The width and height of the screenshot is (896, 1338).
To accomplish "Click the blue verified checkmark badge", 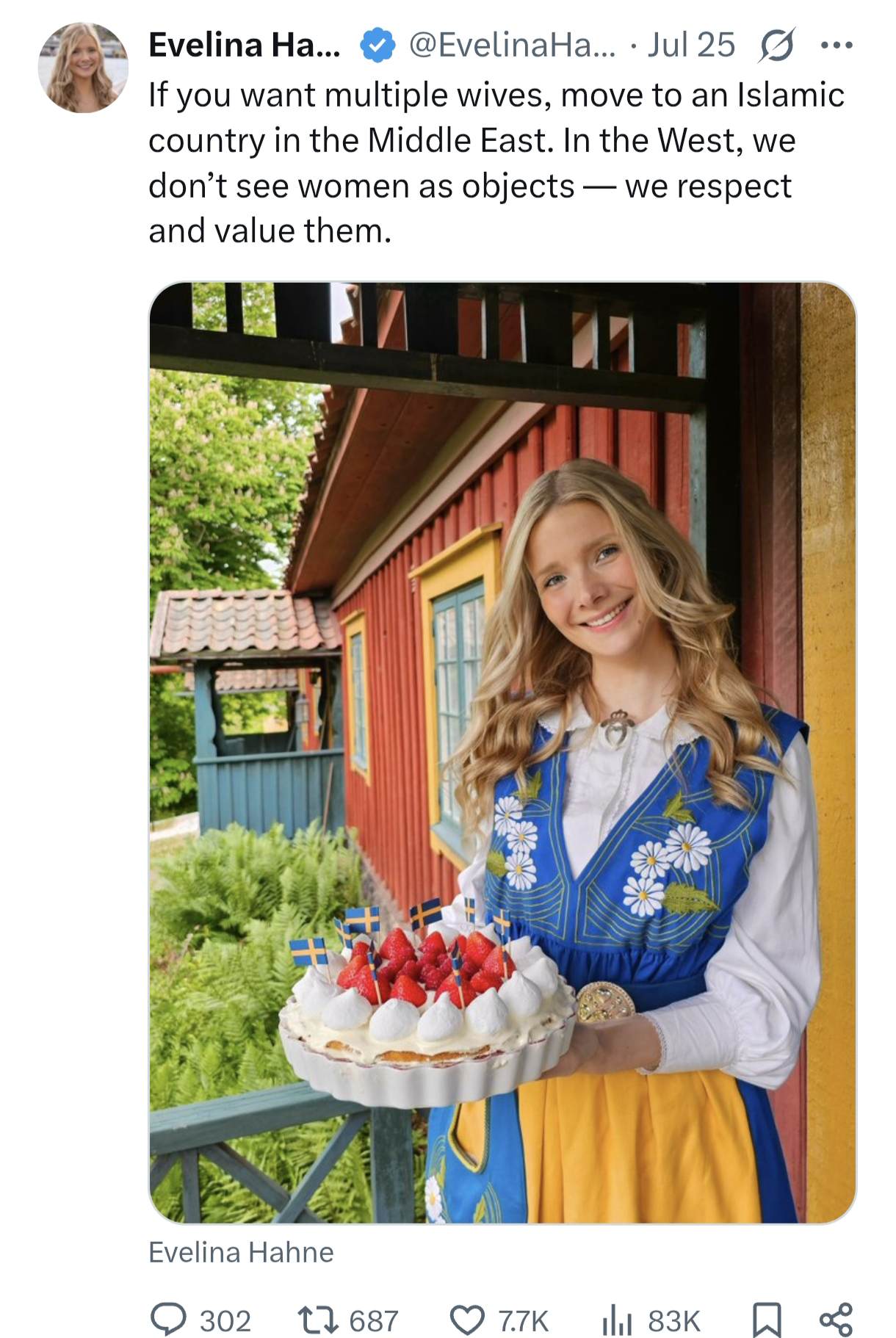I will (377, 46).
